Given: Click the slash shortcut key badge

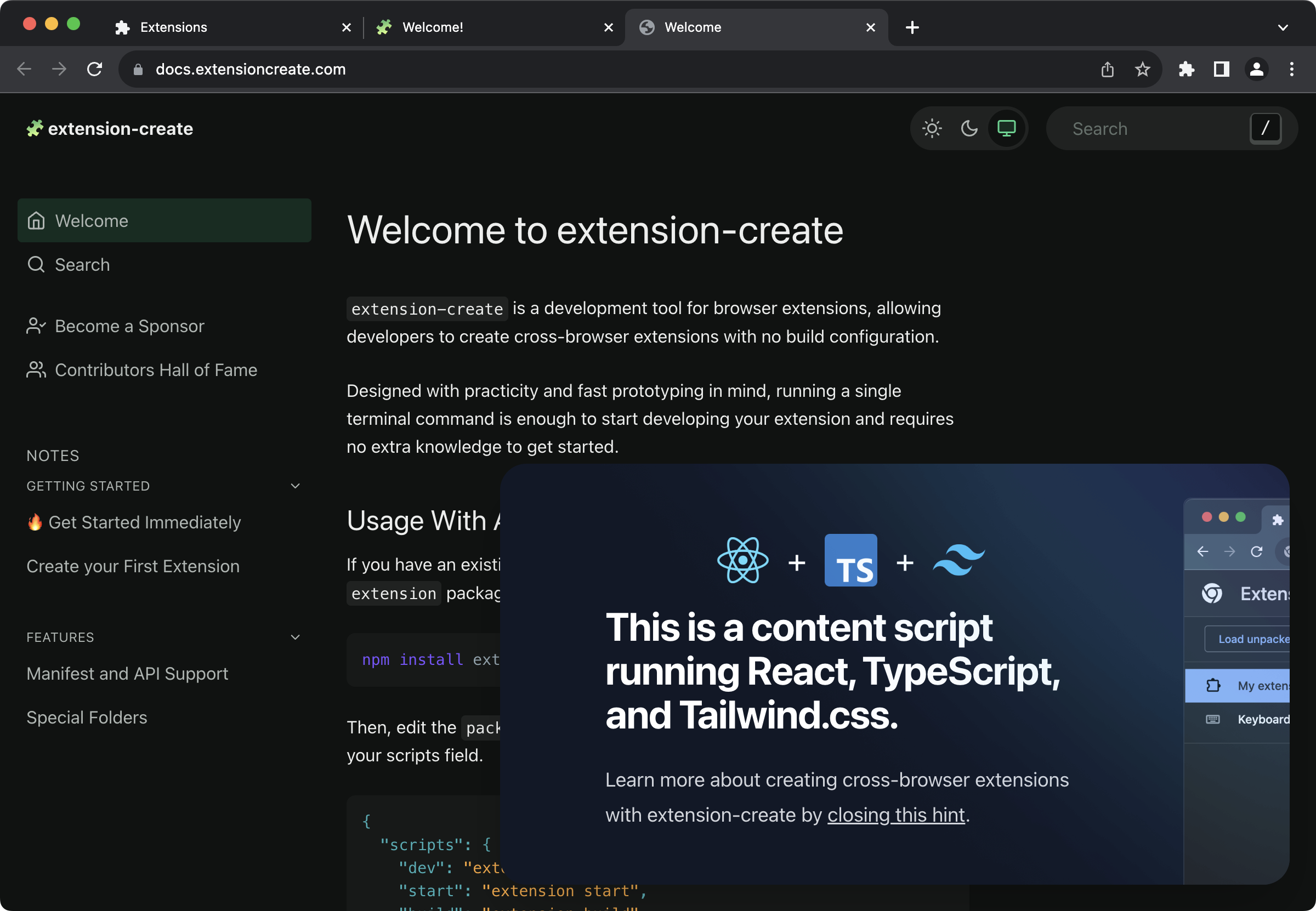Looking at the screenshot, I should [1265, 128].
